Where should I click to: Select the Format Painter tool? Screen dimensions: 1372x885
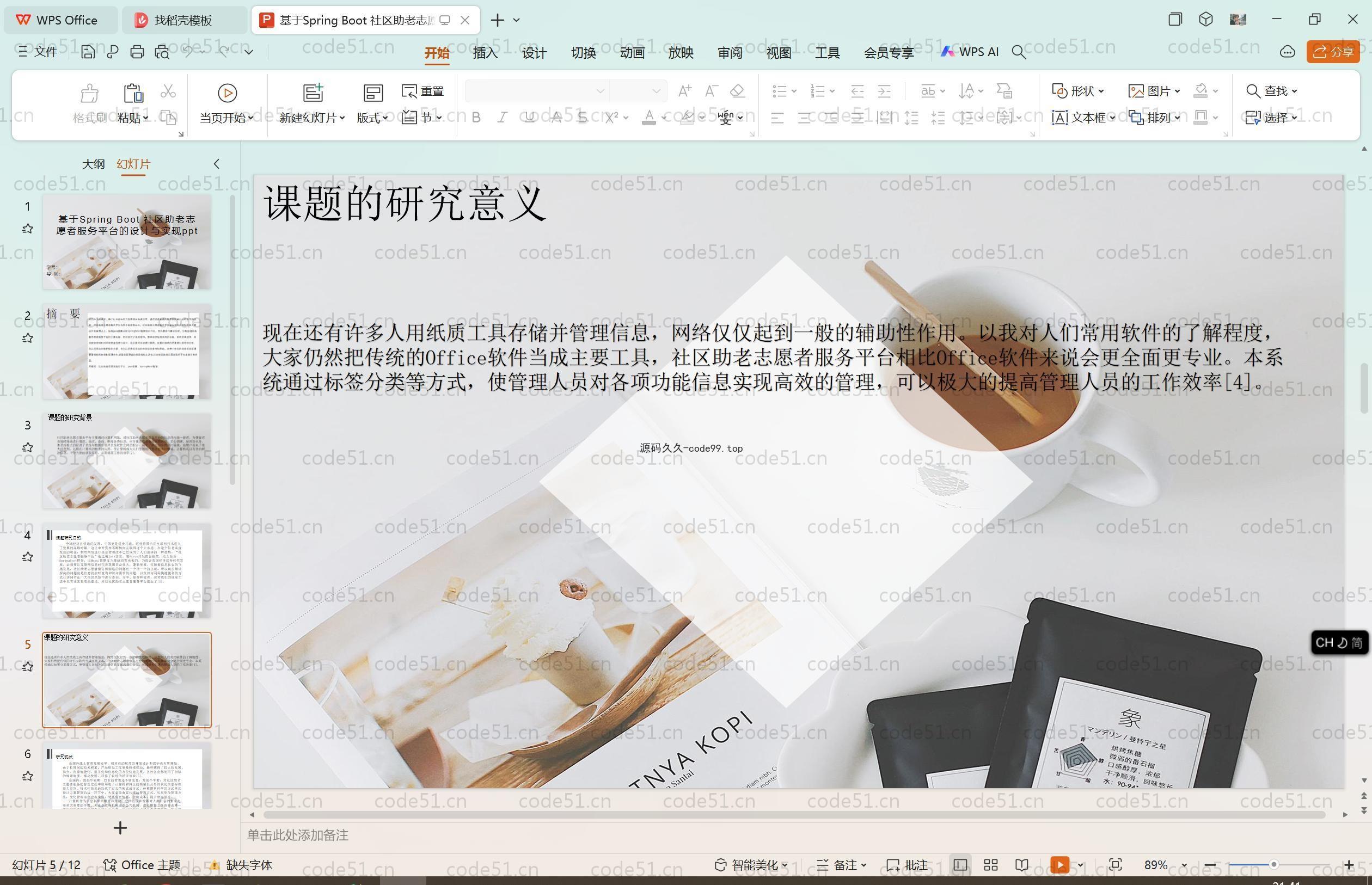pyautogui.click(x=89, y=103)
